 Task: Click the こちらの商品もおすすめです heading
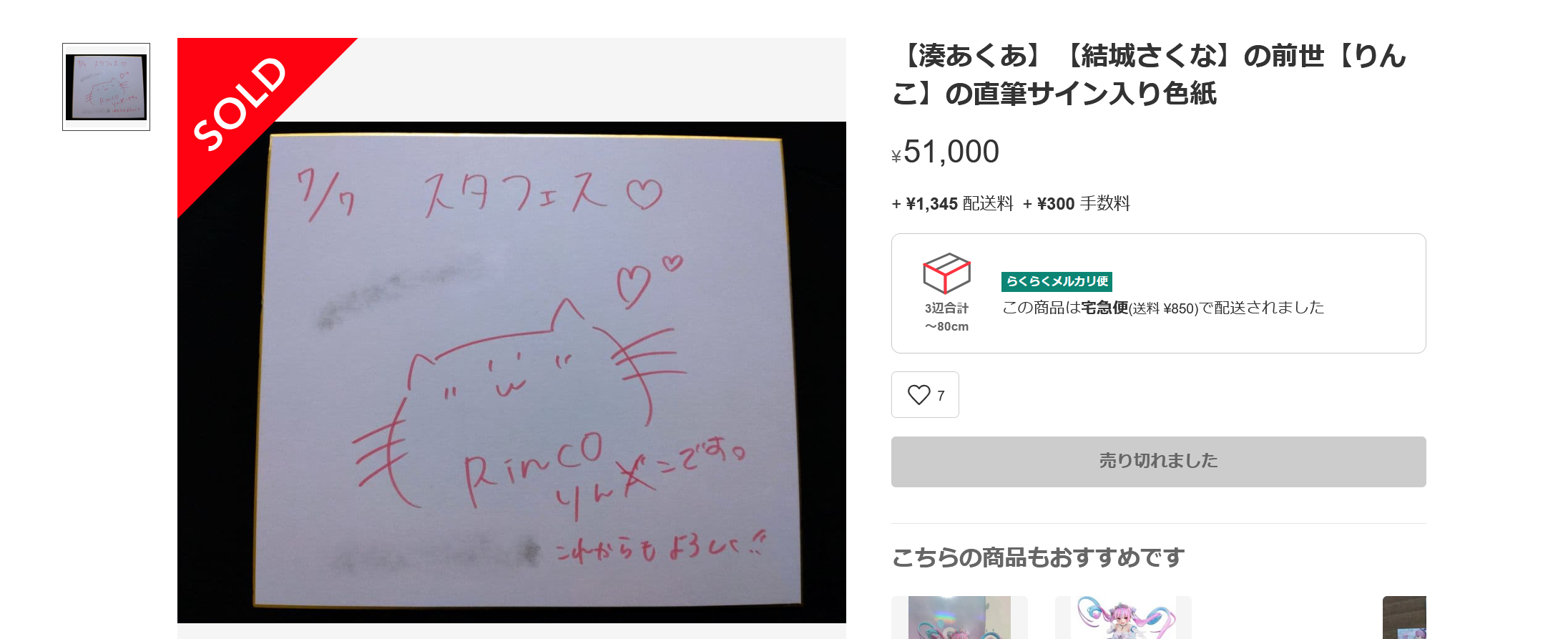pos(1038,557)
